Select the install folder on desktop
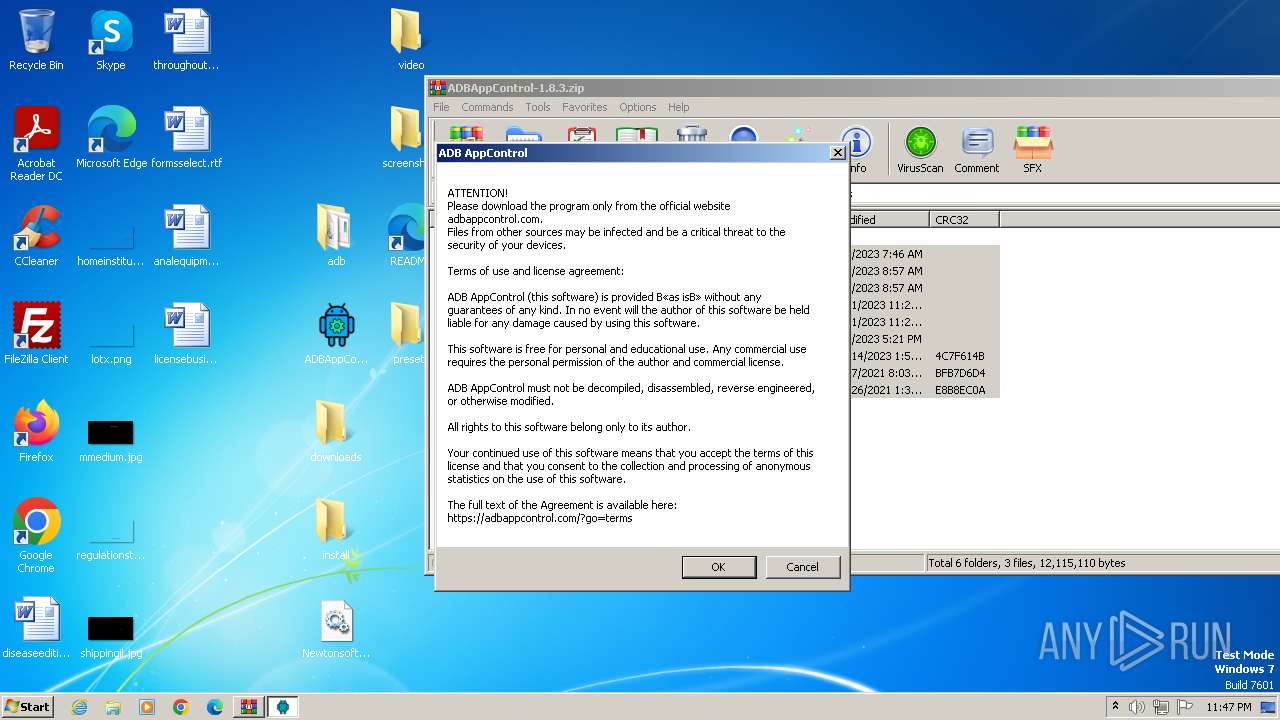 tap(336, 530)
